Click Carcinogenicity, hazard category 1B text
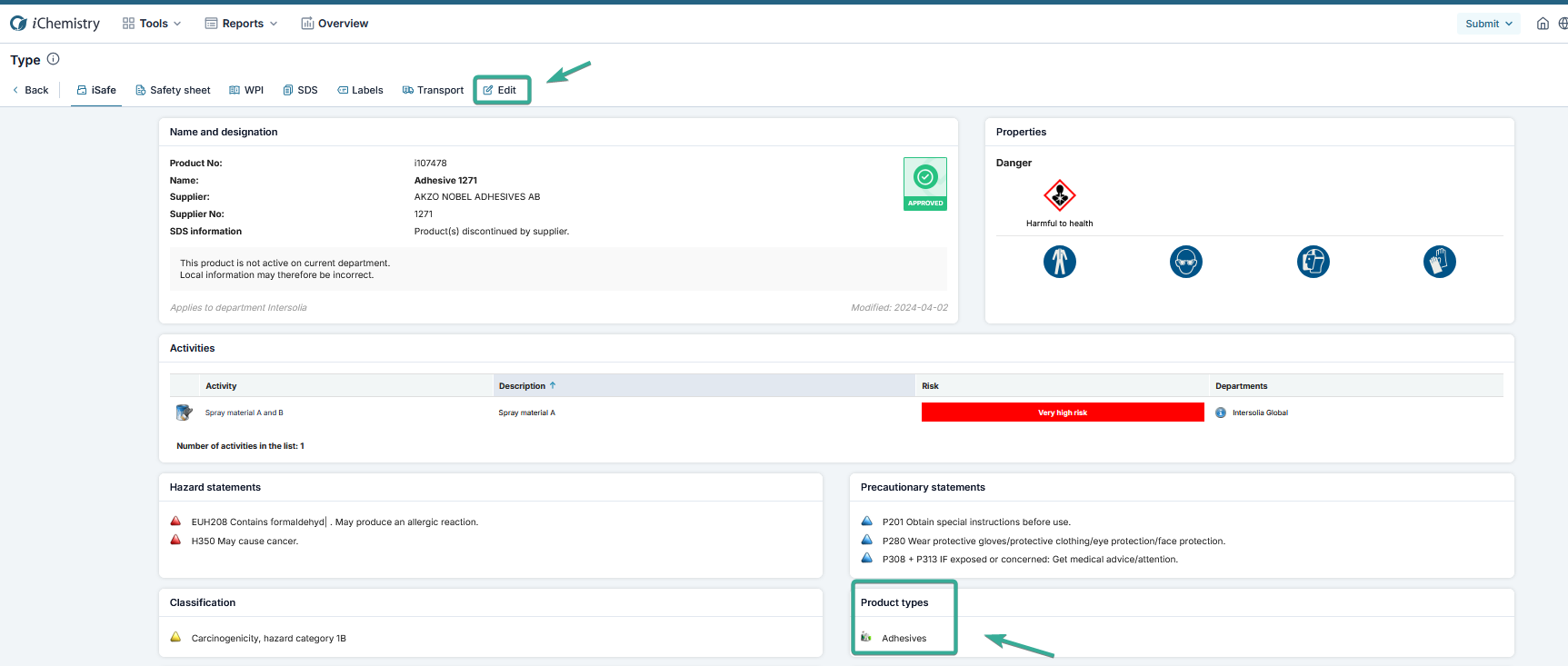The width and height of the screenshot is (1568, 666). click(x=268, y=639)
